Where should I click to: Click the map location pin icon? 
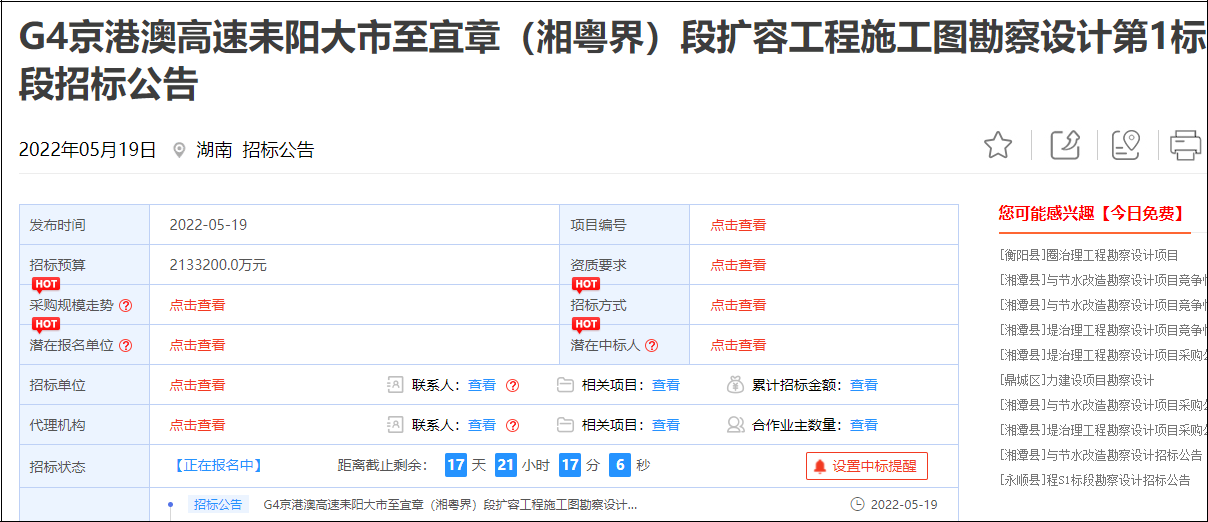1125,146
